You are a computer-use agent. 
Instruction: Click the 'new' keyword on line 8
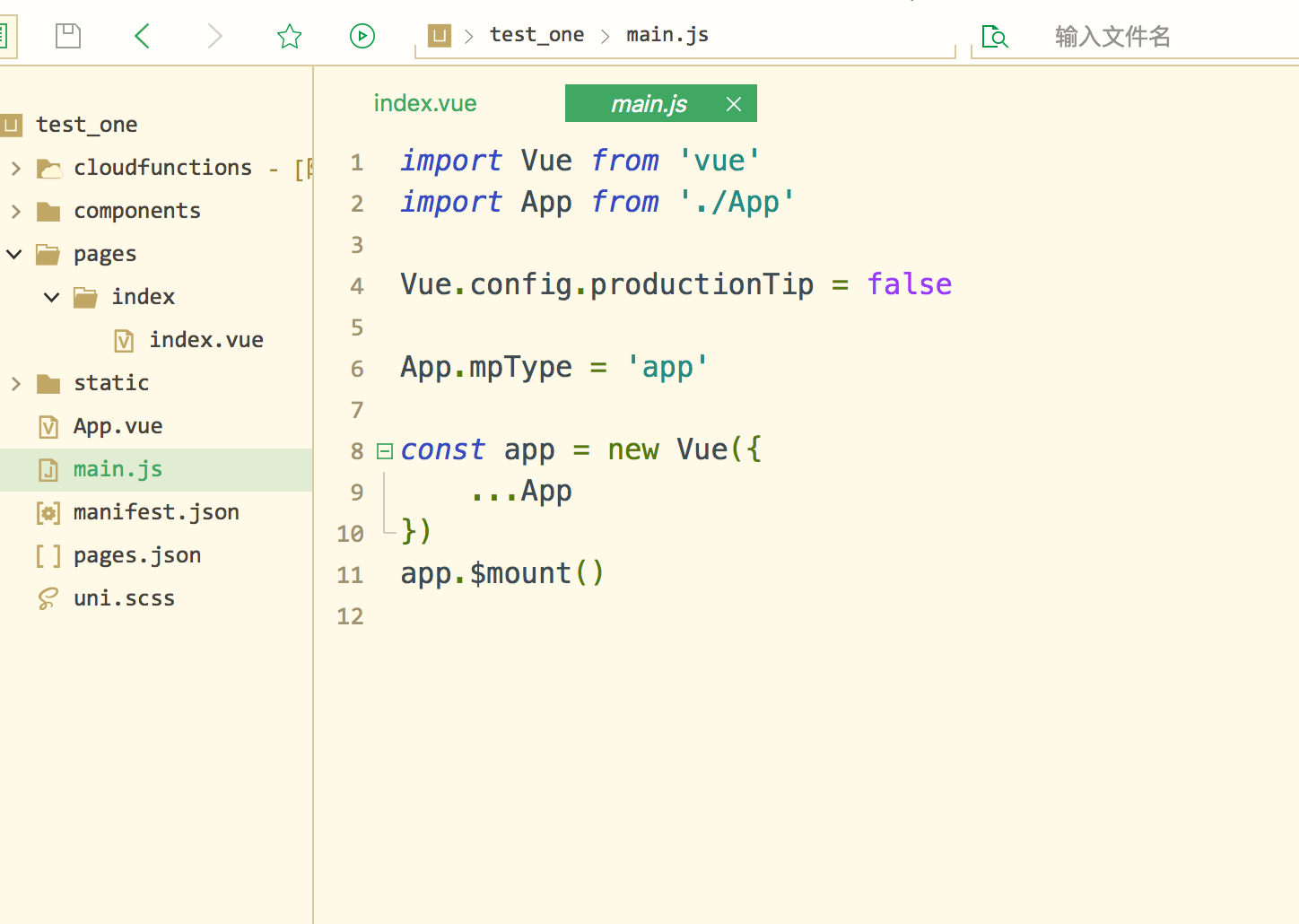coord(633,449)
